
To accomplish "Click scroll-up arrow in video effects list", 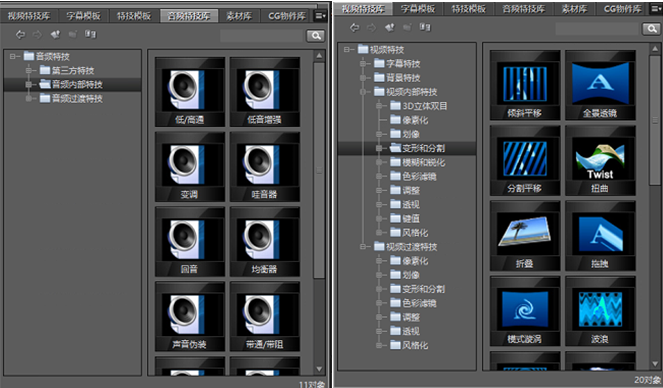I will tap(655, 49).
